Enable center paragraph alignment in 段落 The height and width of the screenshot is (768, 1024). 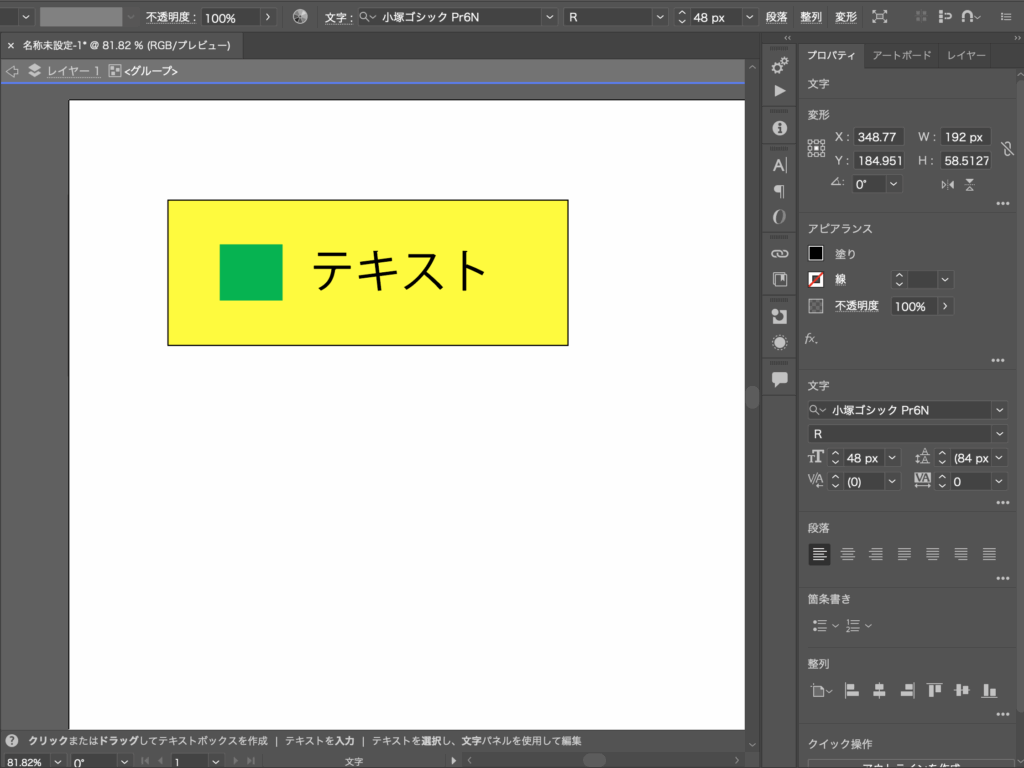848,554
